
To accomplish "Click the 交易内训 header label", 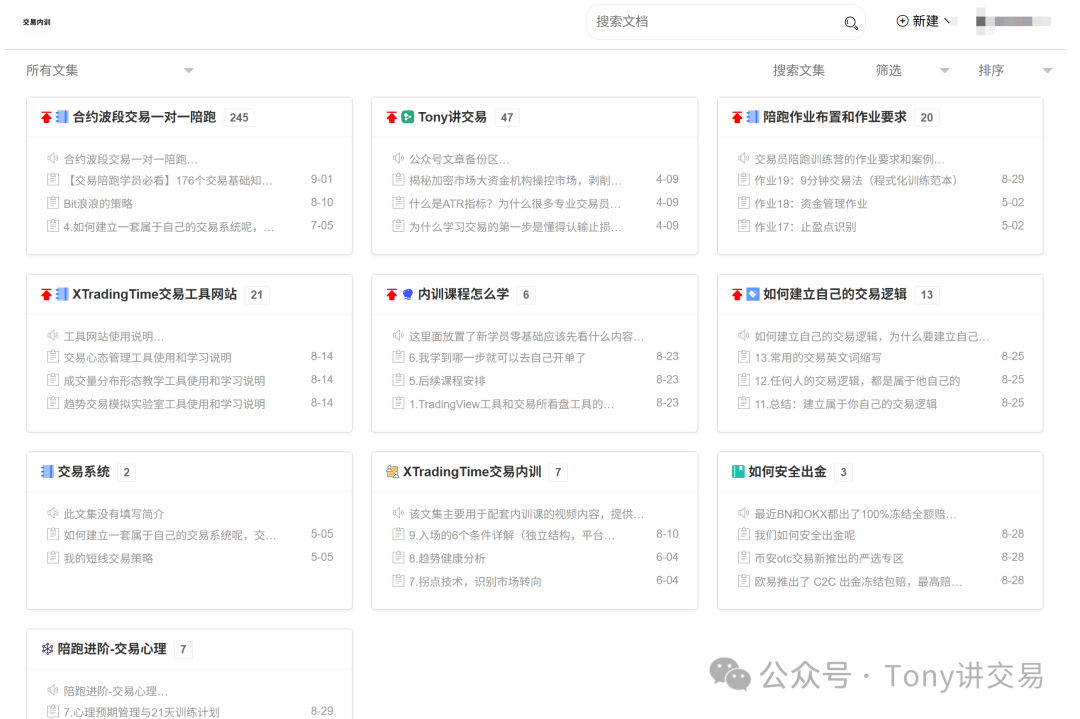I will [36, 21].
